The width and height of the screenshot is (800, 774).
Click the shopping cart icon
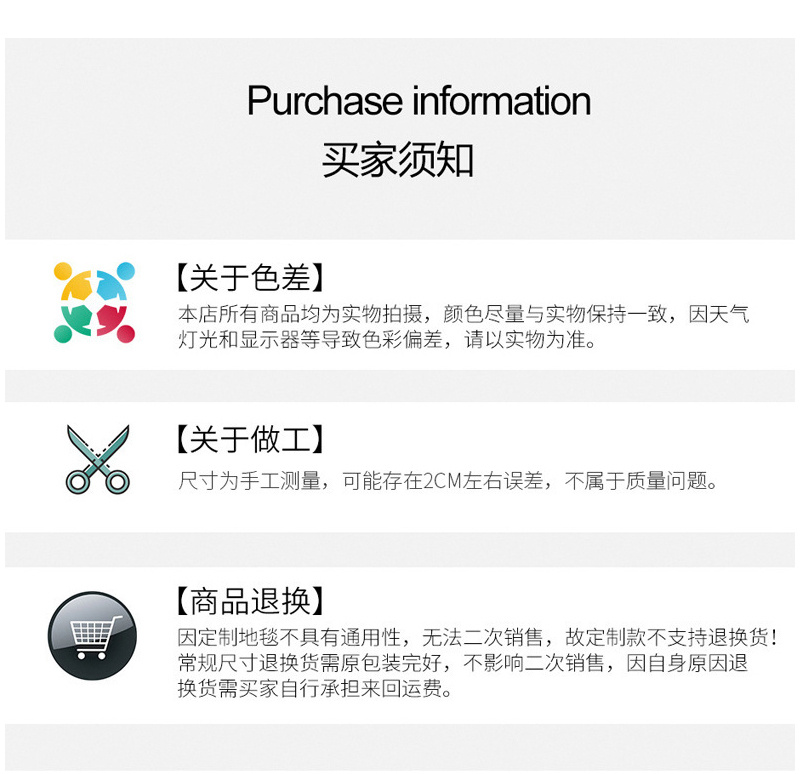(93, 636)
